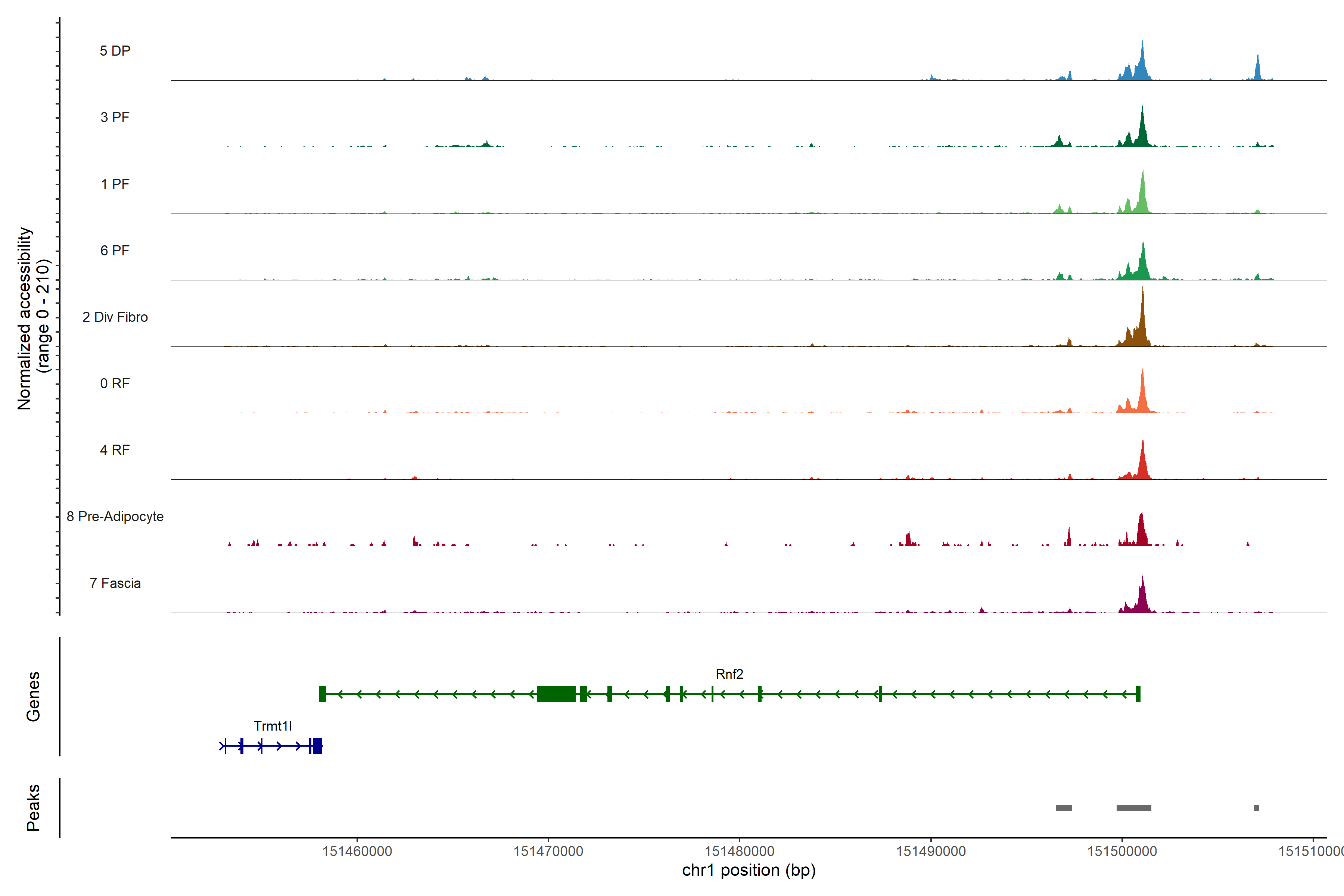Click the smallest rightmost gray peak marker
This screenshot has height=896, width=1344.
1257,808
